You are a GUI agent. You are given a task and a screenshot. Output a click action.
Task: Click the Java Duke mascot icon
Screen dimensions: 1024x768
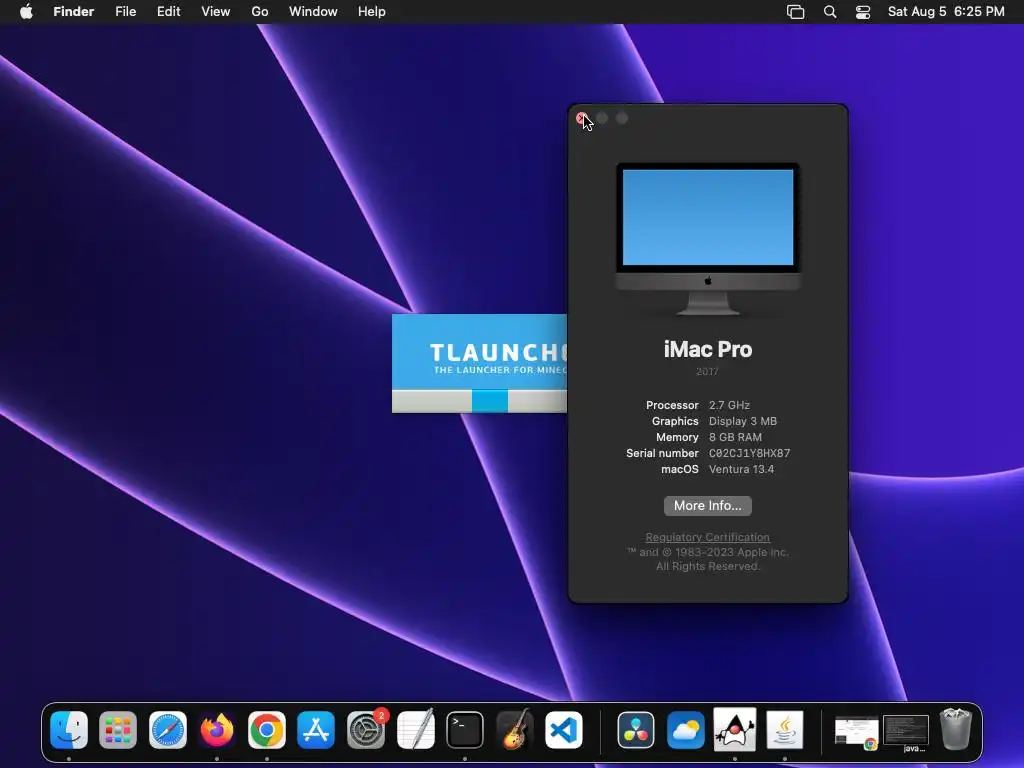[735, 729]
